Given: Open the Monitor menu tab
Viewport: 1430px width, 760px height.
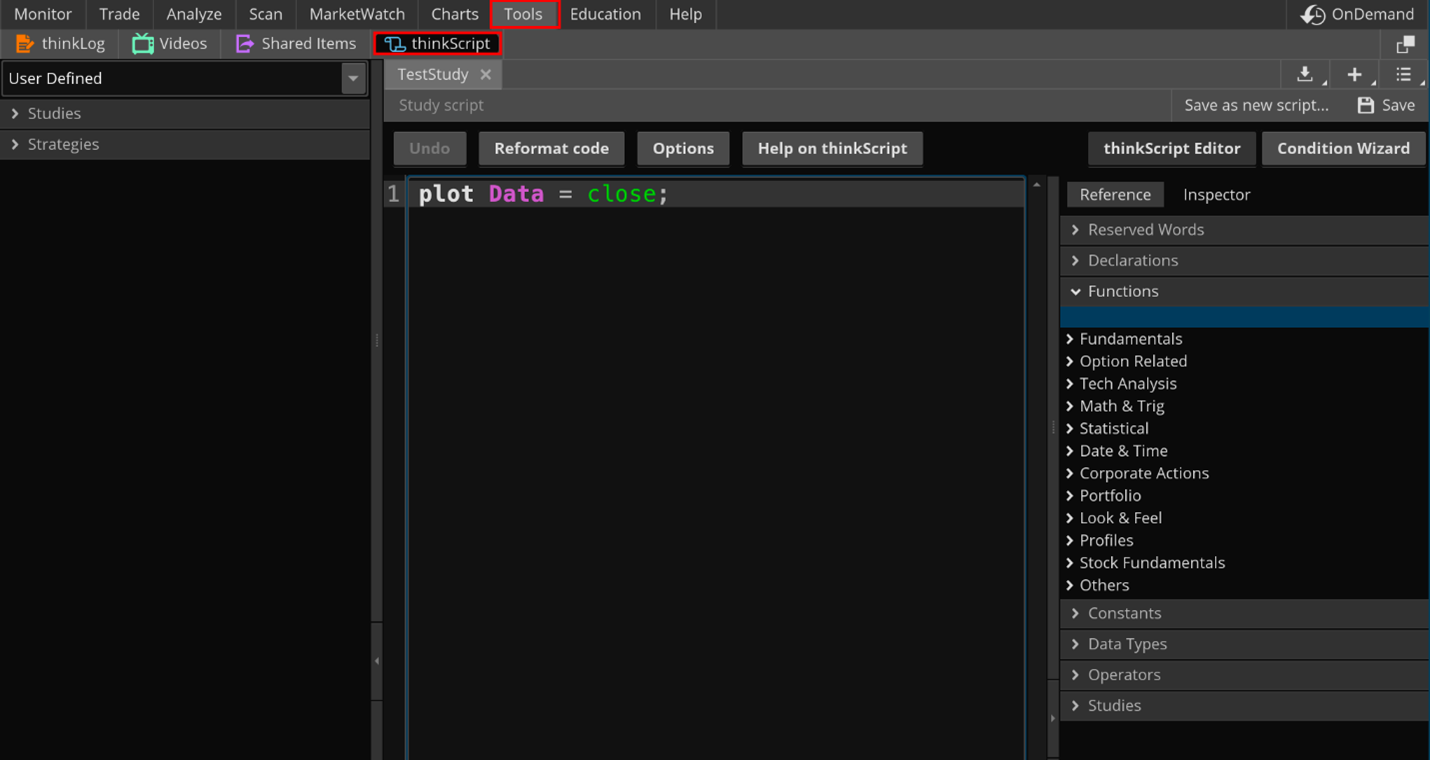Looking at the screenshot, I should pos(43,14).
